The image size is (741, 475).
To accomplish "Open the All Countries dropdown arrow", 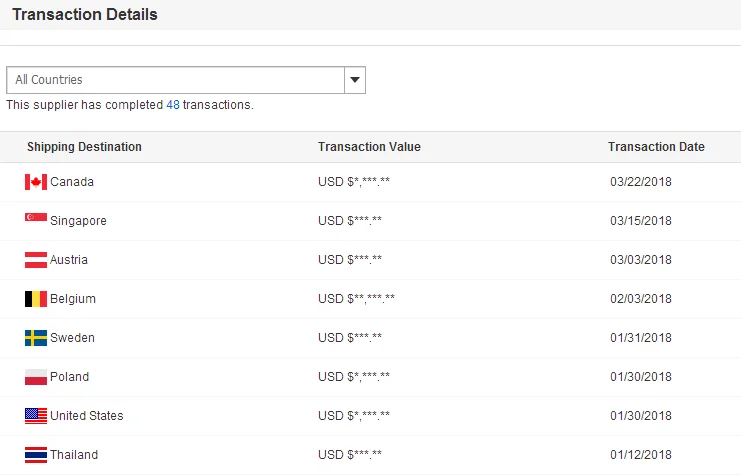I will 355,80.
